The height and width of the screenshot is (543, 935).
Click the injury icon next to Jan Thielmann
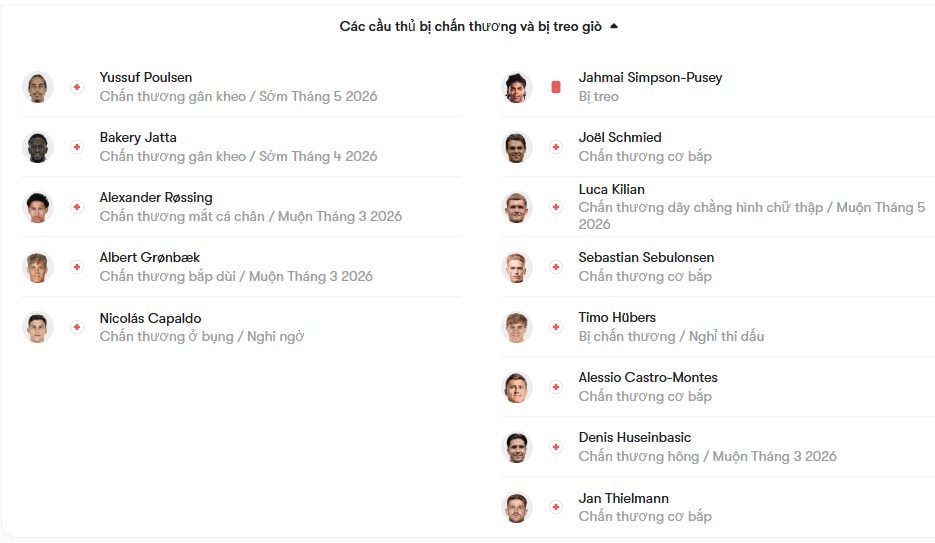556,507
